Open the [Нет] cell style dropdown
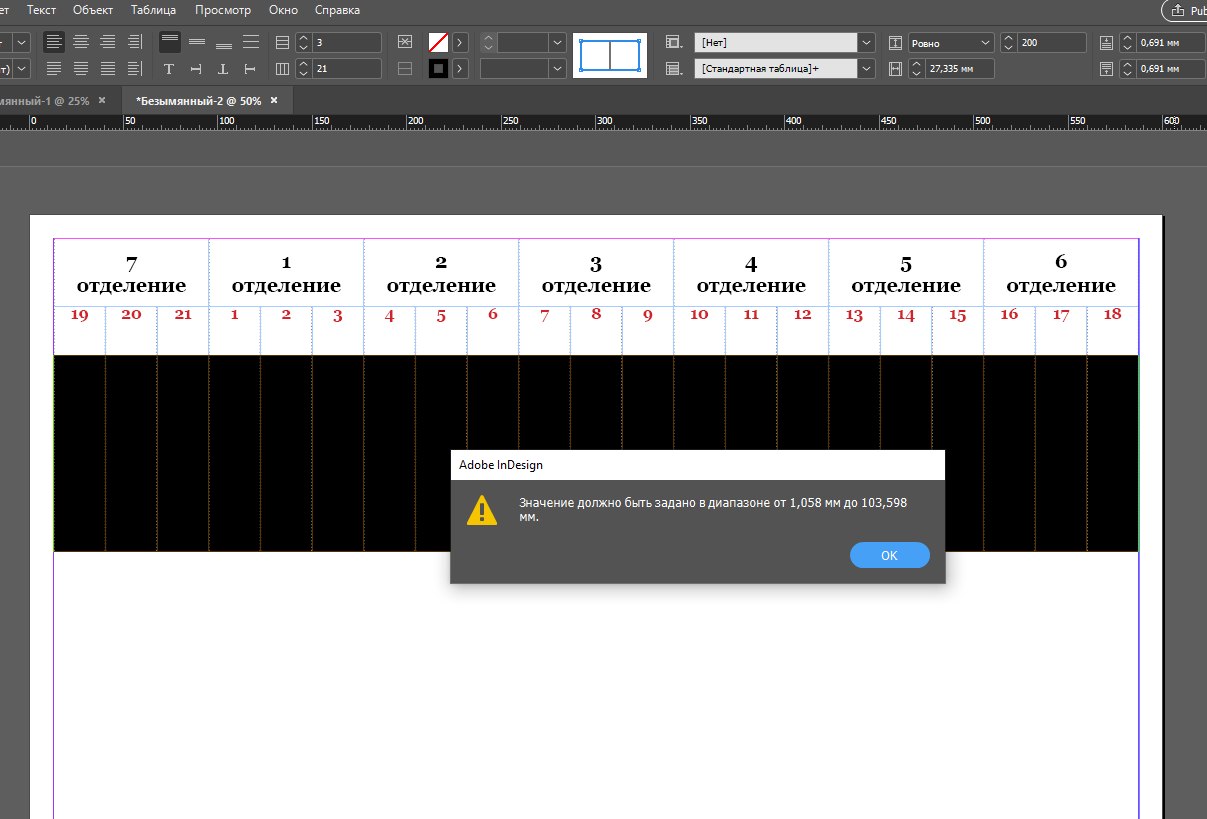Screen dimensions: 1207x819 coord(867,43)
